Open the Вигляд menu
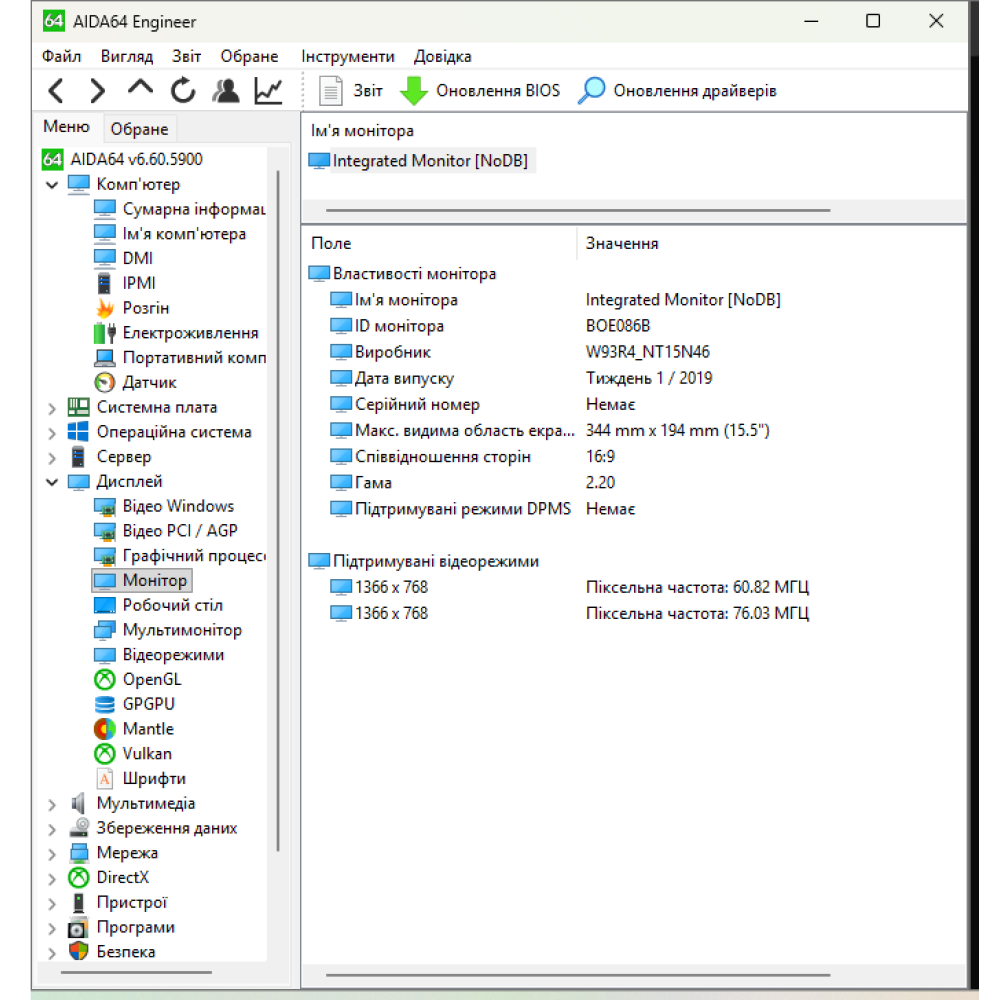This screenshot has width=1000, height=1000. pyautogui.click(x=127, y=56)
